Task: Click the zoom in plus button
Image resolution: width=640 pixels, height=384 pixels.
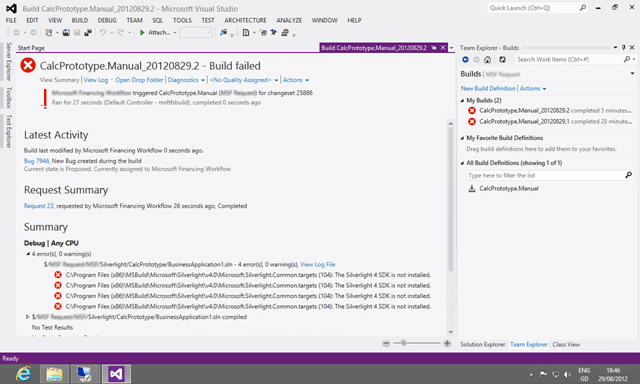Action: click(447, 344)
